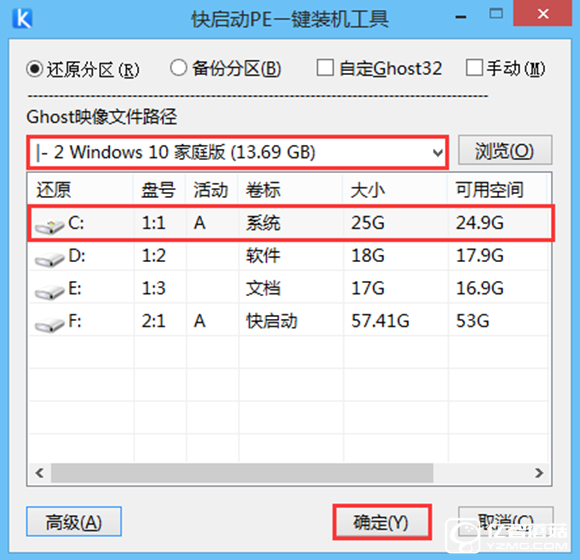The height and width of the screenshot is (560, 580).
Task: Click the scrollbar right arrow
Action: (x=539, y=473)
